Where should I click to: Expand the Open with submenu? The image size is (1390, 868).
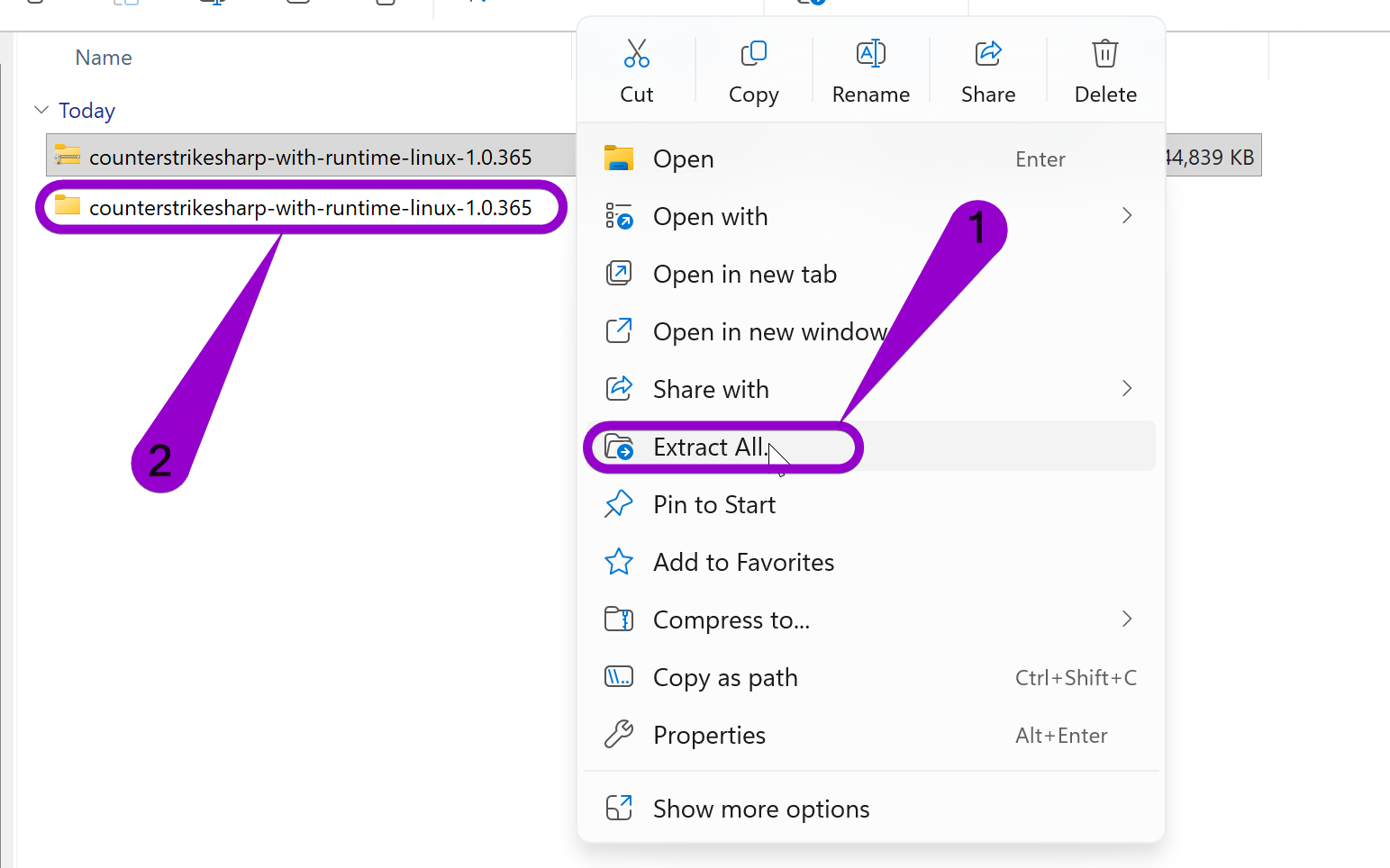pyautogui.click(x=1127, y=216)
